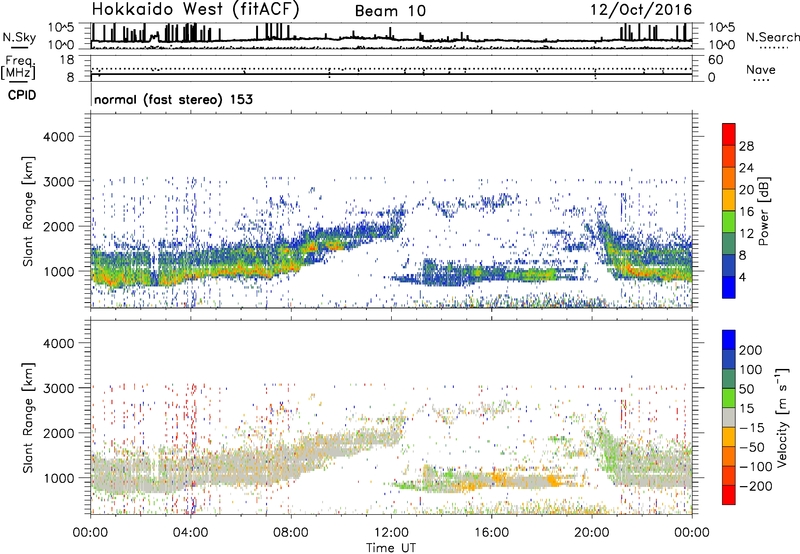Click the '04:00' time tick label
The width and height of the screenshot is (800, 554).
click(190, 533)
